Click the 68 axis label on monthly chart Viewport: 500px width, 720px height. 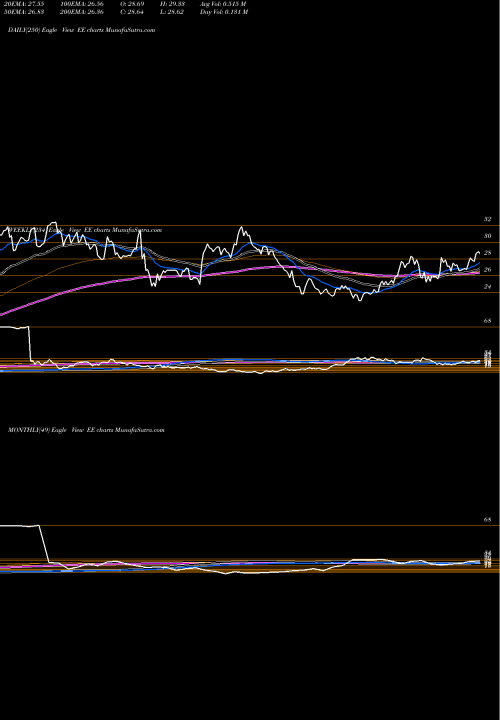(x=488, y=520)
